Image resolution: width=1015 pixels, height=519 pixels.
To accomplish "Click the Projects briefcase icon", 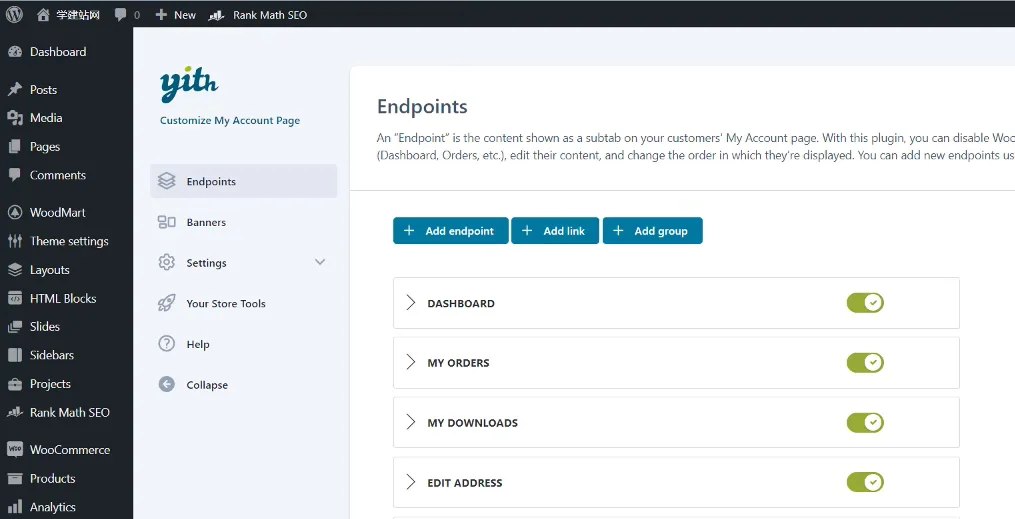I will [15, 384].
